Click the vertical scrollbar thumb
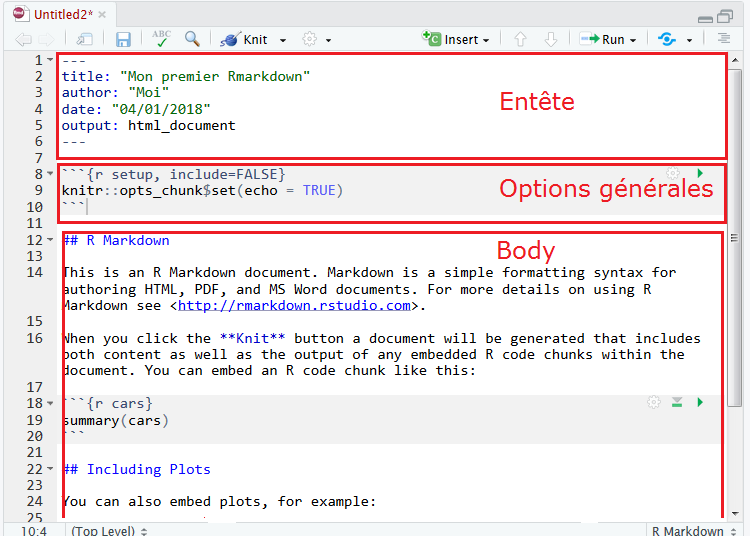Image resolution: width=750 pixels, height=536 pixels. pos(734,238)
